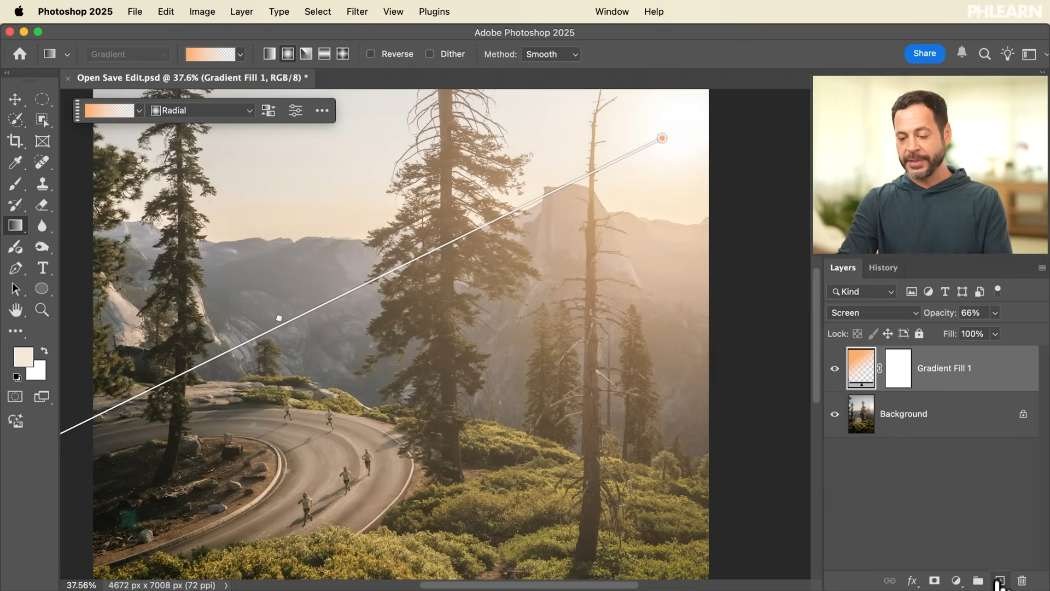Screen dimensions: 1050x591
Task: Open the Image menu
Action: click(202, 11)
